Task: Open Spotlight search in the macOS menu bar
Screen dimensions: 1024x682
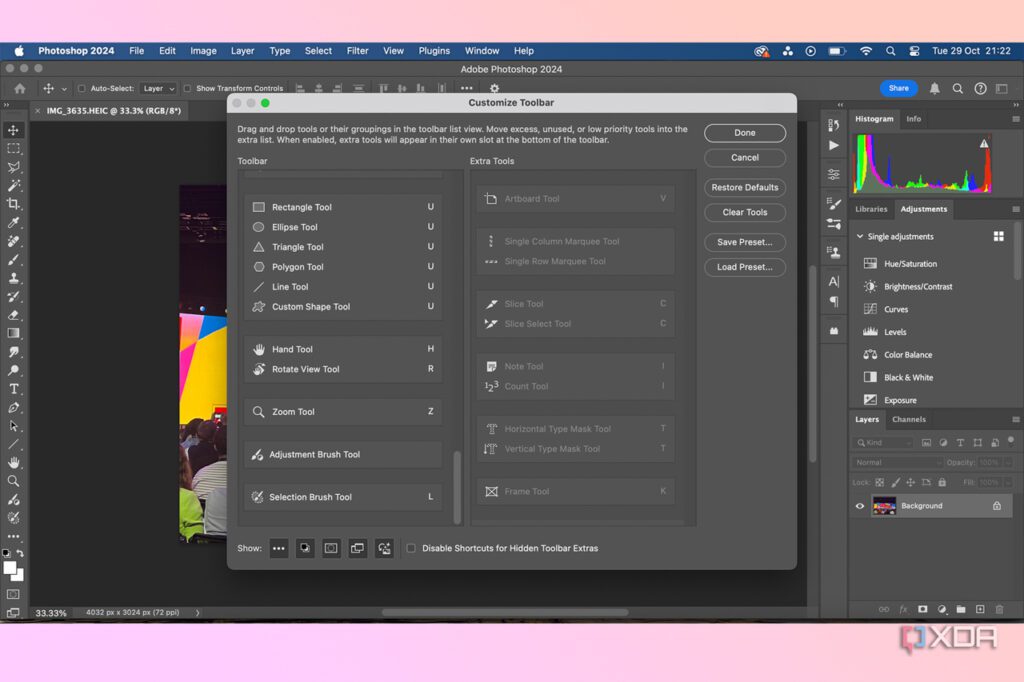Action: tap(890, 51)
